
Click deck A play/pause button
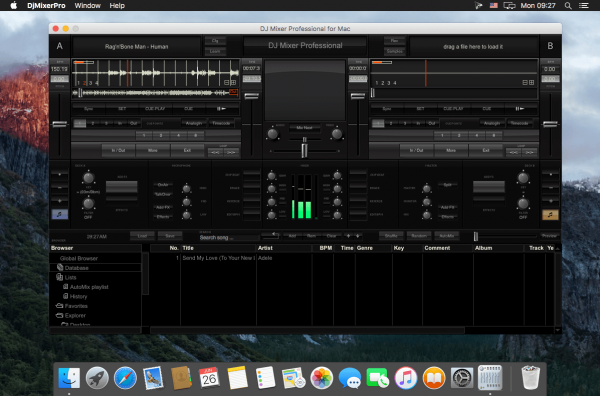point(222,109)
